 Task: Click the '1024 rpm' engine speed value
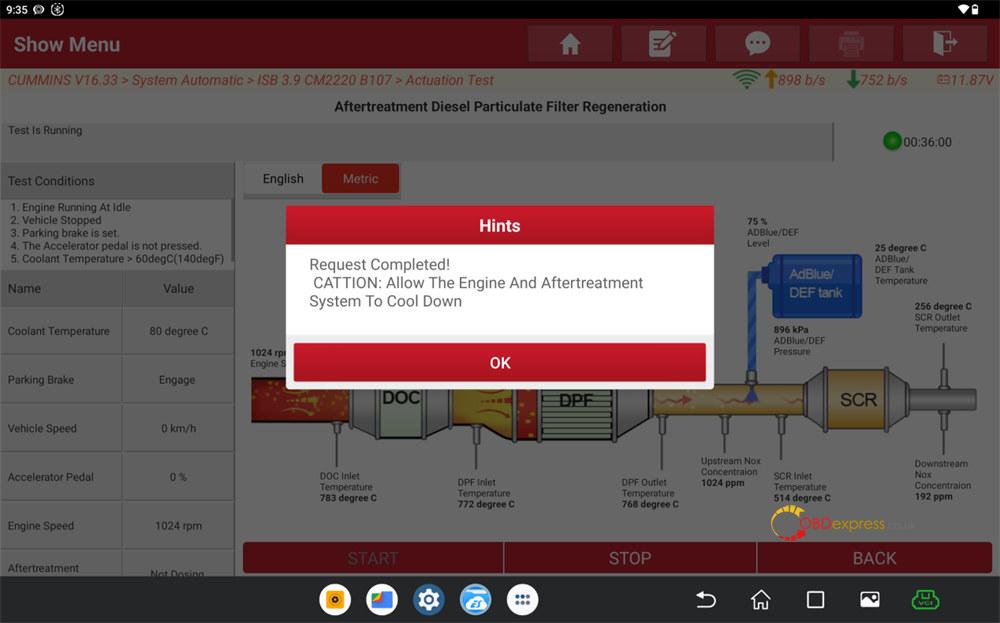tap(179, 525)
